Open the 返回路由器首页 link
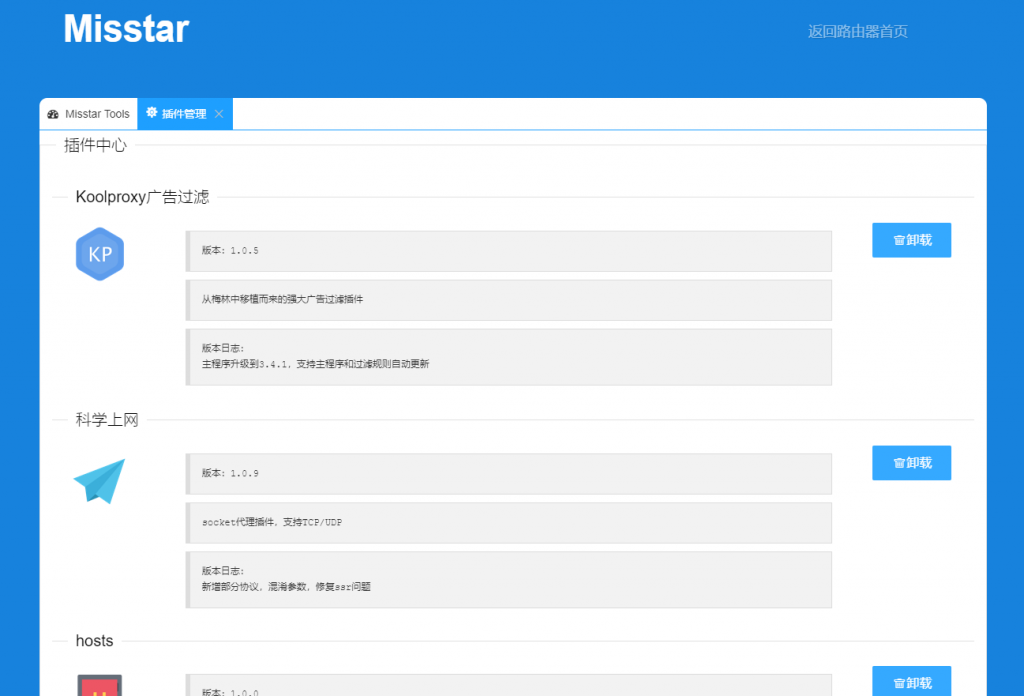 click(x=857, y=31)
